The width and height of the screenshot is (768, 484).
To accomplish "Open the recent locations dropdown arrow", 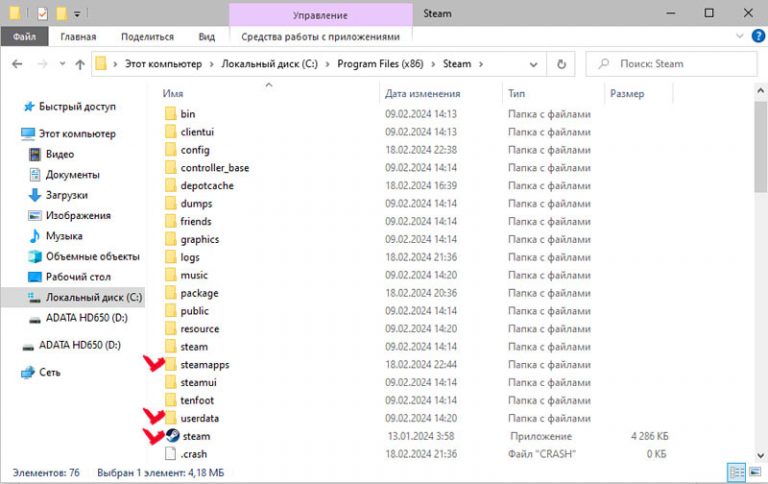I will [62, 64].
